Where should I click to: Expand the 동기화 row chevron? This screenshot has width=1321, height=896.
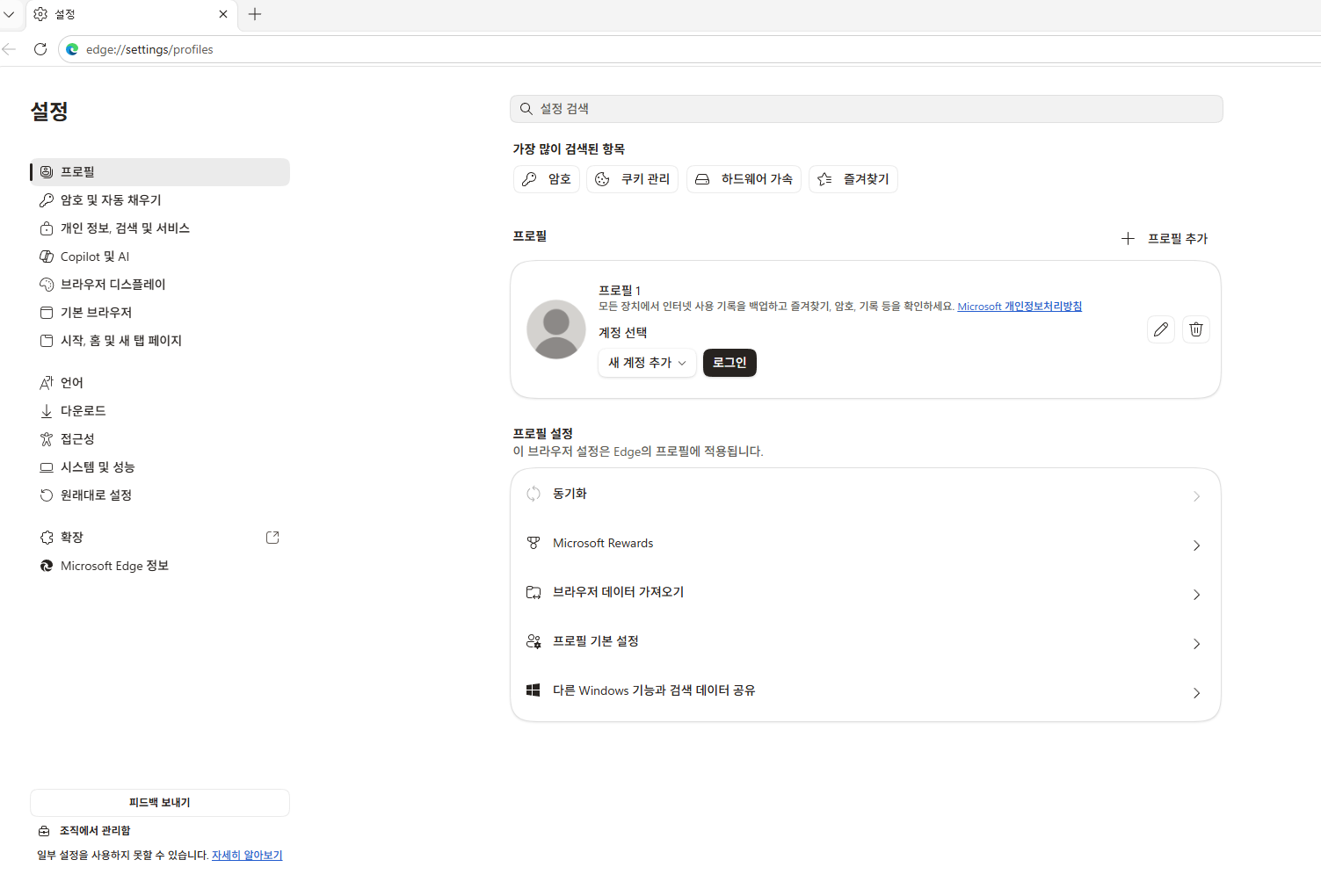click(x=1196, y=496)
